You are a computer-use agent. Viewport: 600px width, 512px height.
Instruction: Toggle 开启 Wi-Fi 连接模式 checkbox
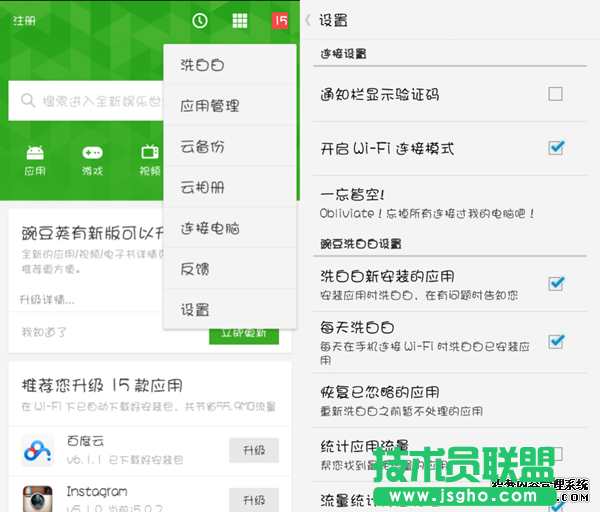[556, 148]
